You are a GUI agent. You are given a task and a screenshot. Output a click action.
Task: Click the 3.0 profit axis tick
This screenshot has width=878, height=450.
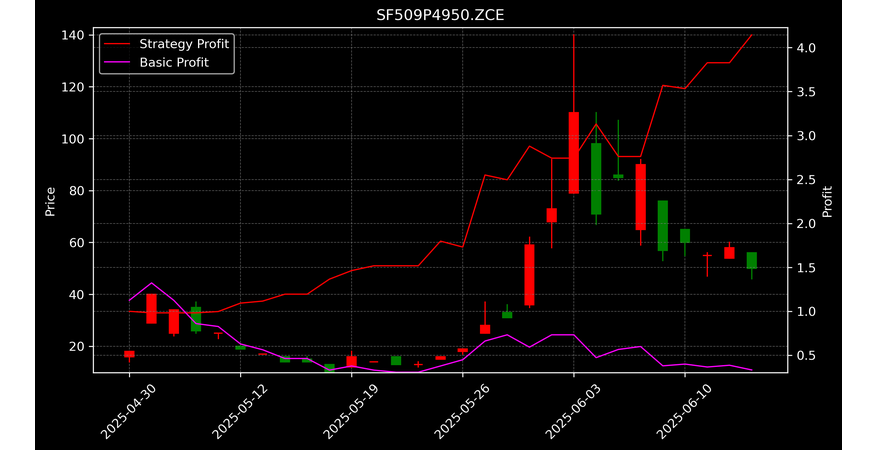806,136
